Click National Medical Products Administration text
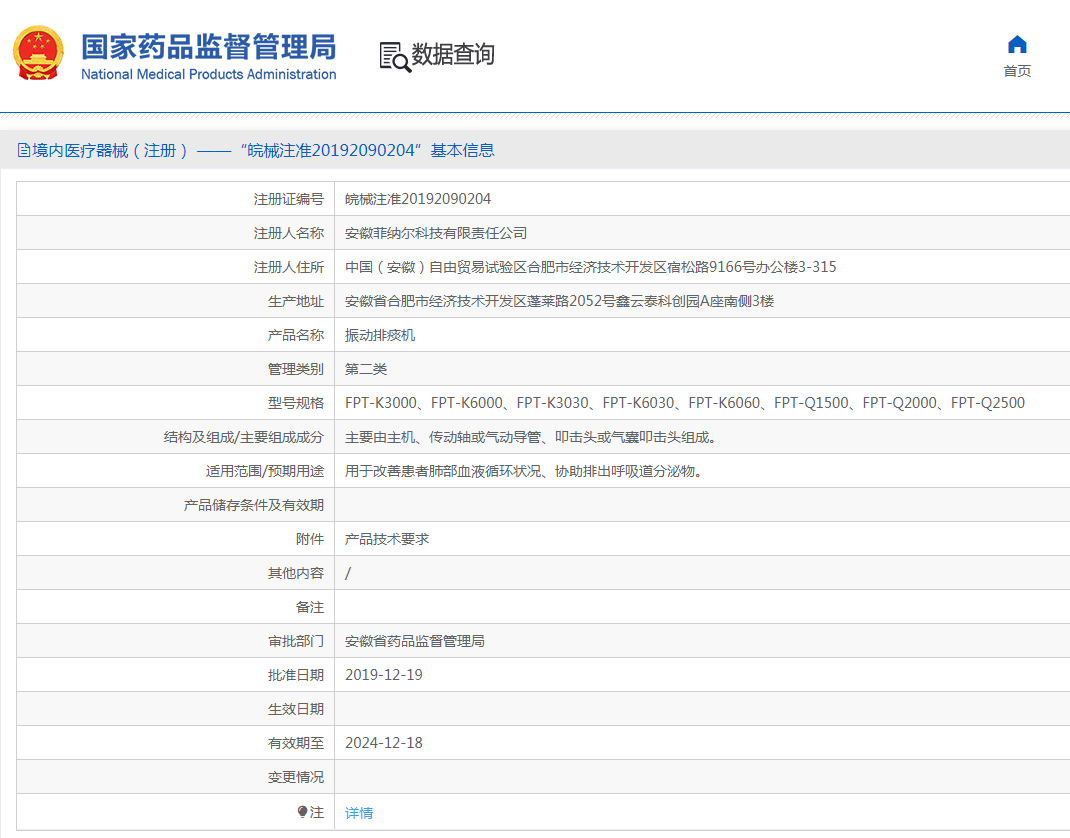This screenshot has height=838, width=1070. [x=209, y=74]
